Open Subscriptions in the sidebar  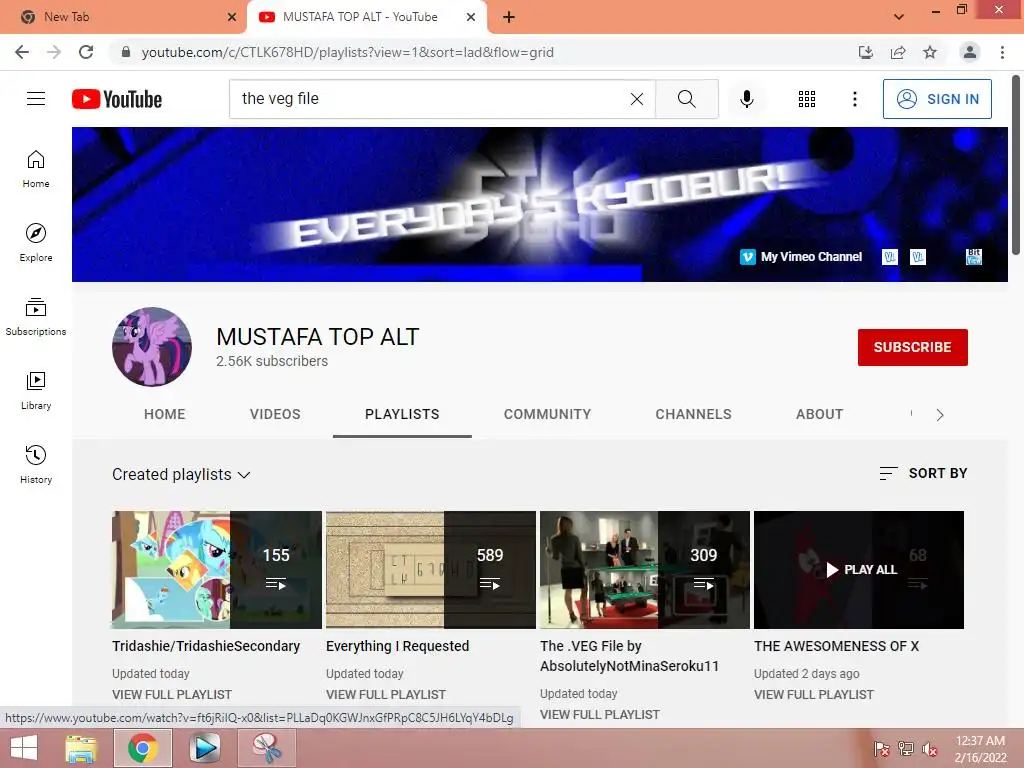pos(36,317)
